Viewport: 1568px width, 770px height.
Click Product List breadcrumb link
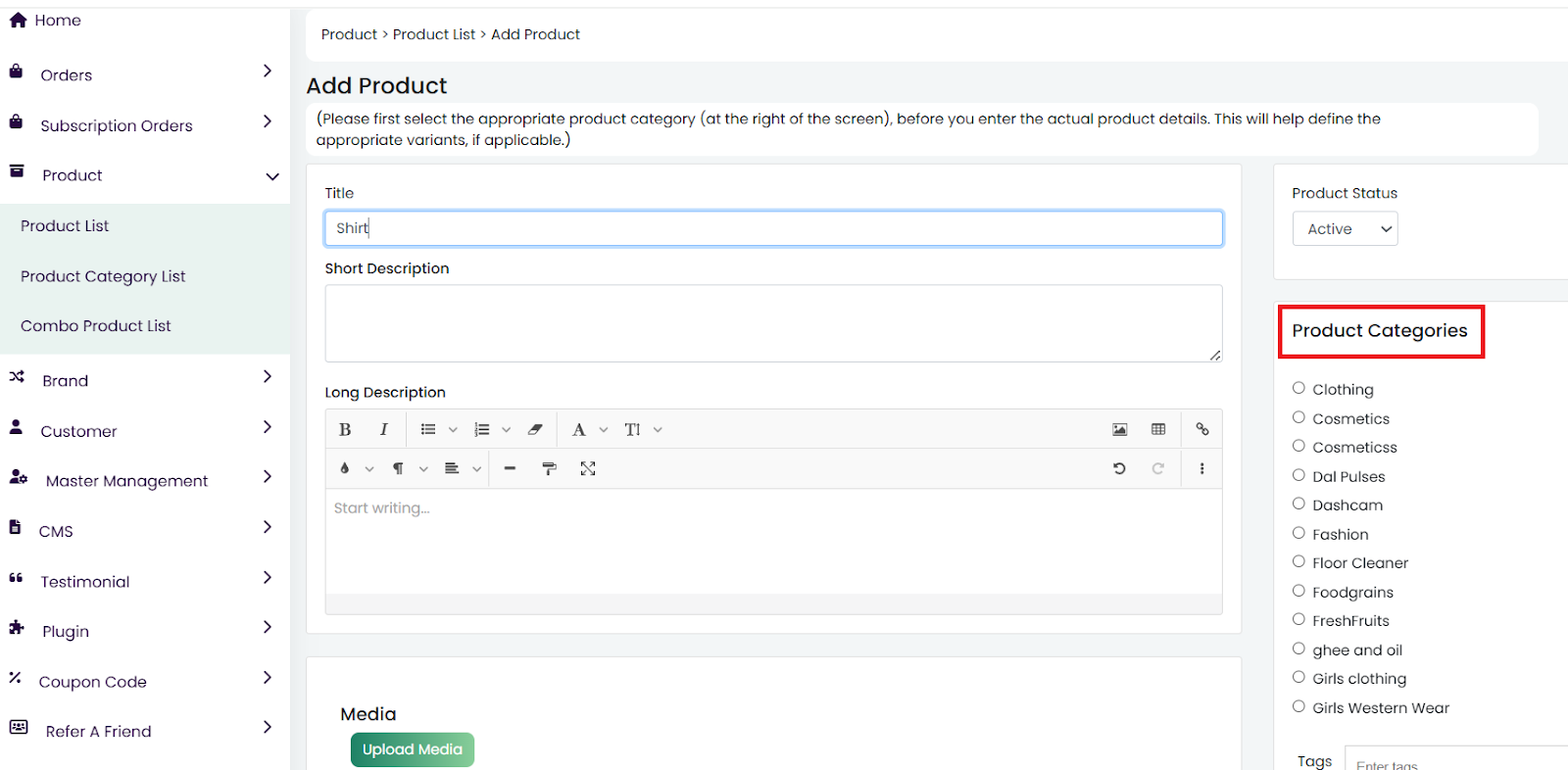[433, 34]
